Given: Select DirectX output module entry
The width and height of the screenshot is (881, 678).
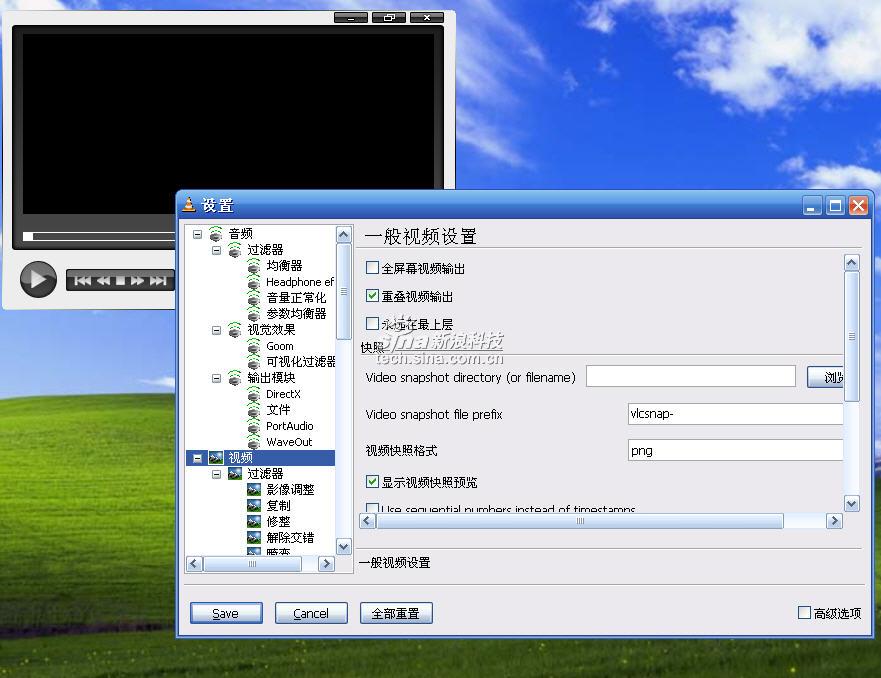Looking at the screenshot, I should click(x=283, y=394).
